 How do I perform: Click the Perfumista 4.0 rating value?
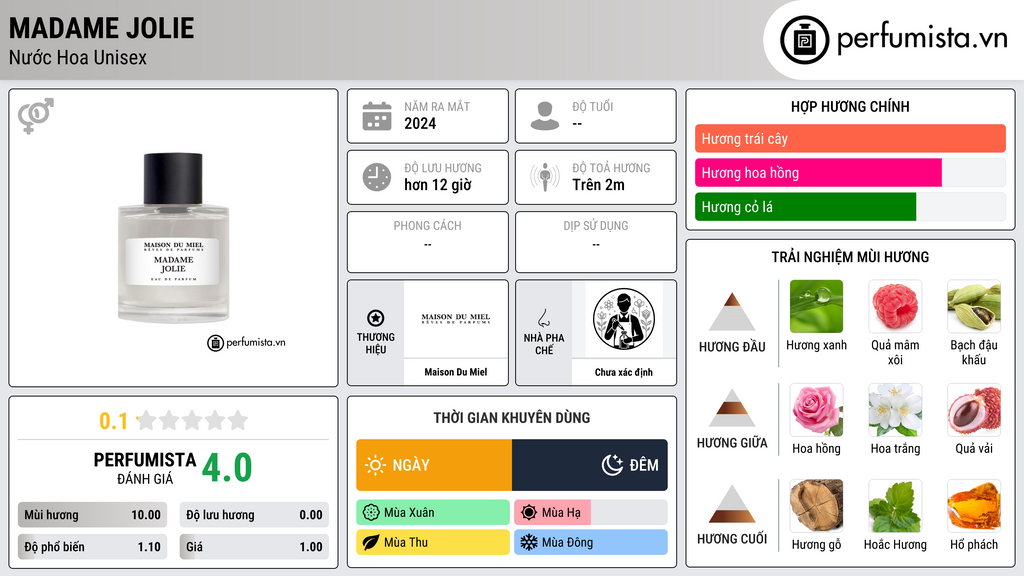(227, 468)
